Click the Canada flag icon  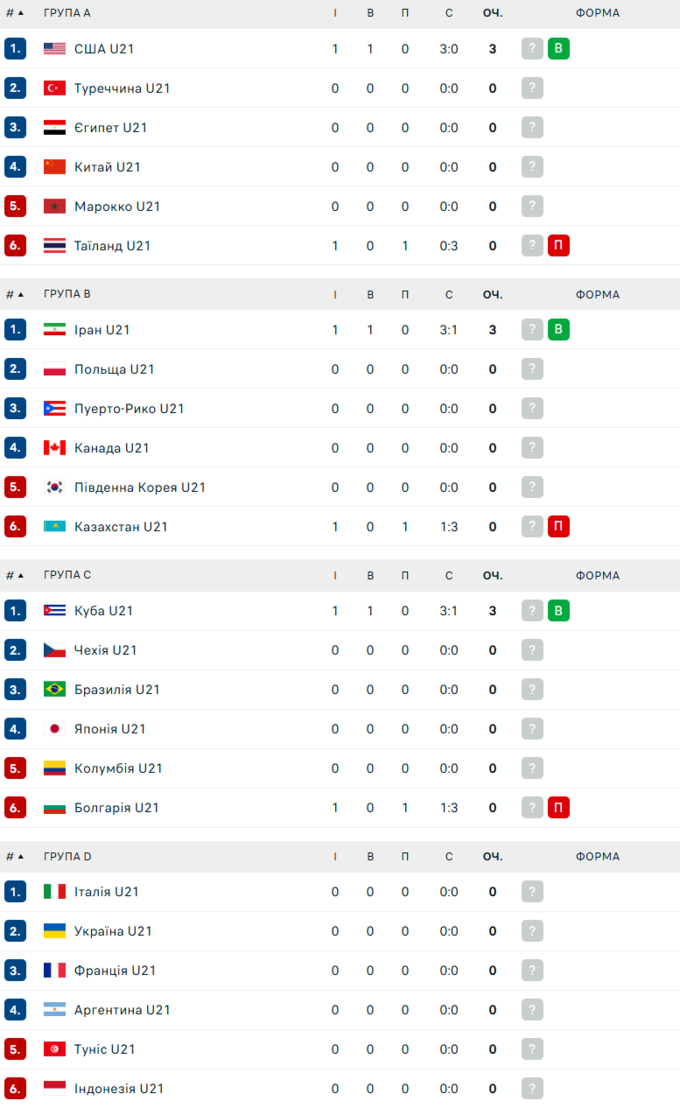tap(54, 448)
